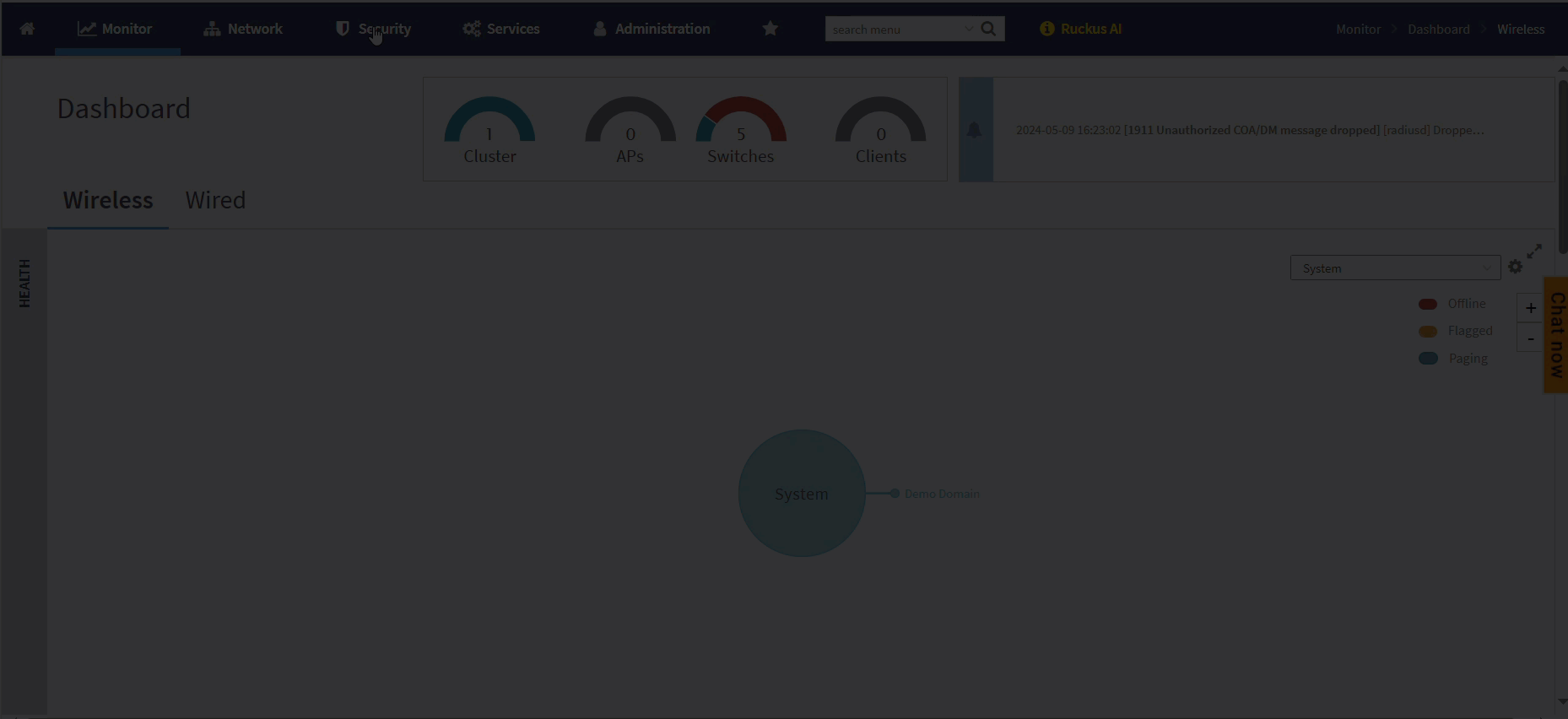The height and width of the screenshot is (719, 1568).
Task: Select the Flagged legend swatch
Action: [1428, 331]
